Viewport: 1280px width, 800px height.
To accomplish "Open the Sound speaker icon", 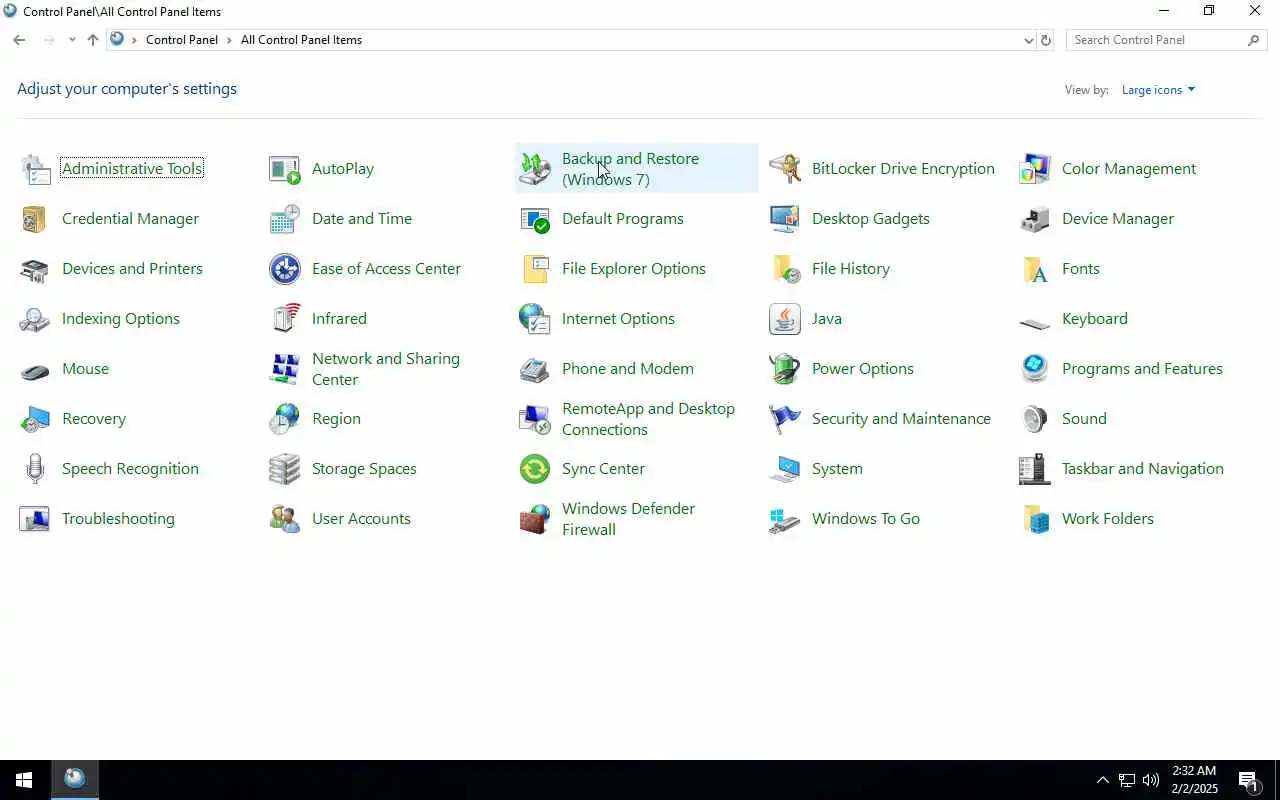I will click(1035, 419).
